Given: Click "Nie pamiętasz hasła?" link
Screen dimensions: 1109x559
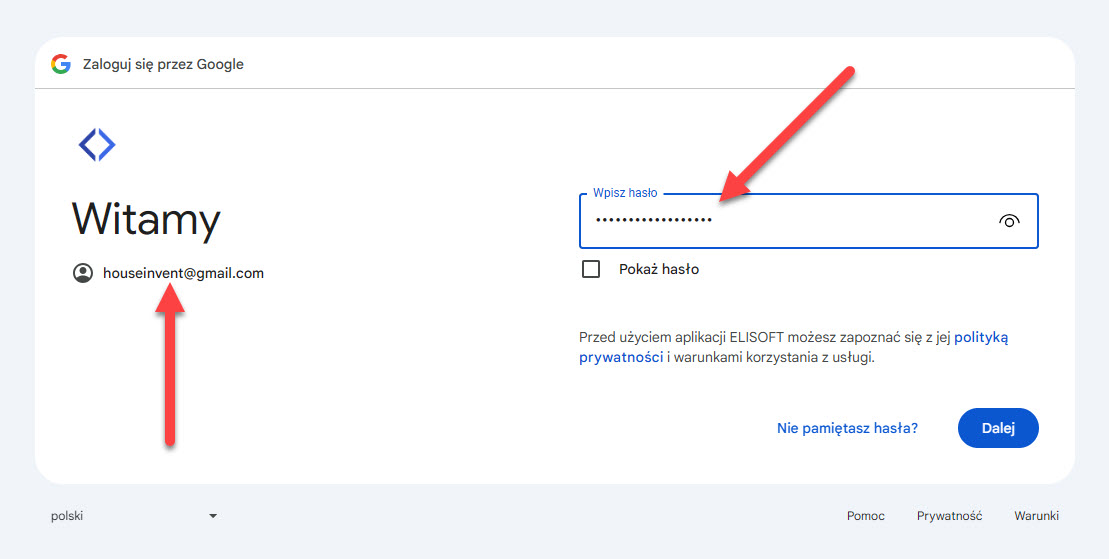Looking at the screenshot, I should pos(847,428).
